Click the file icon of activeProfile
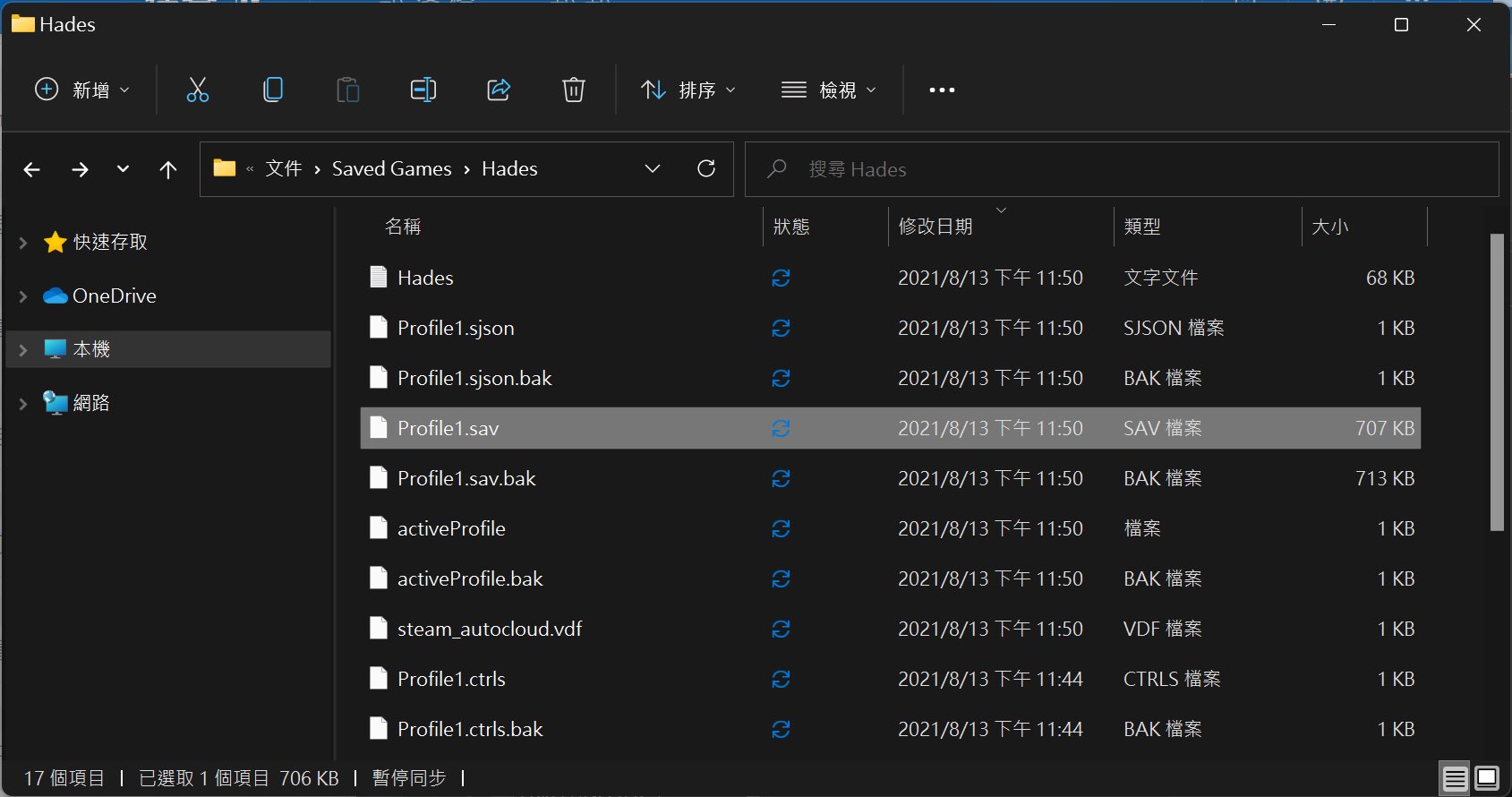The image size is (1512, 797). pos(379,528)
